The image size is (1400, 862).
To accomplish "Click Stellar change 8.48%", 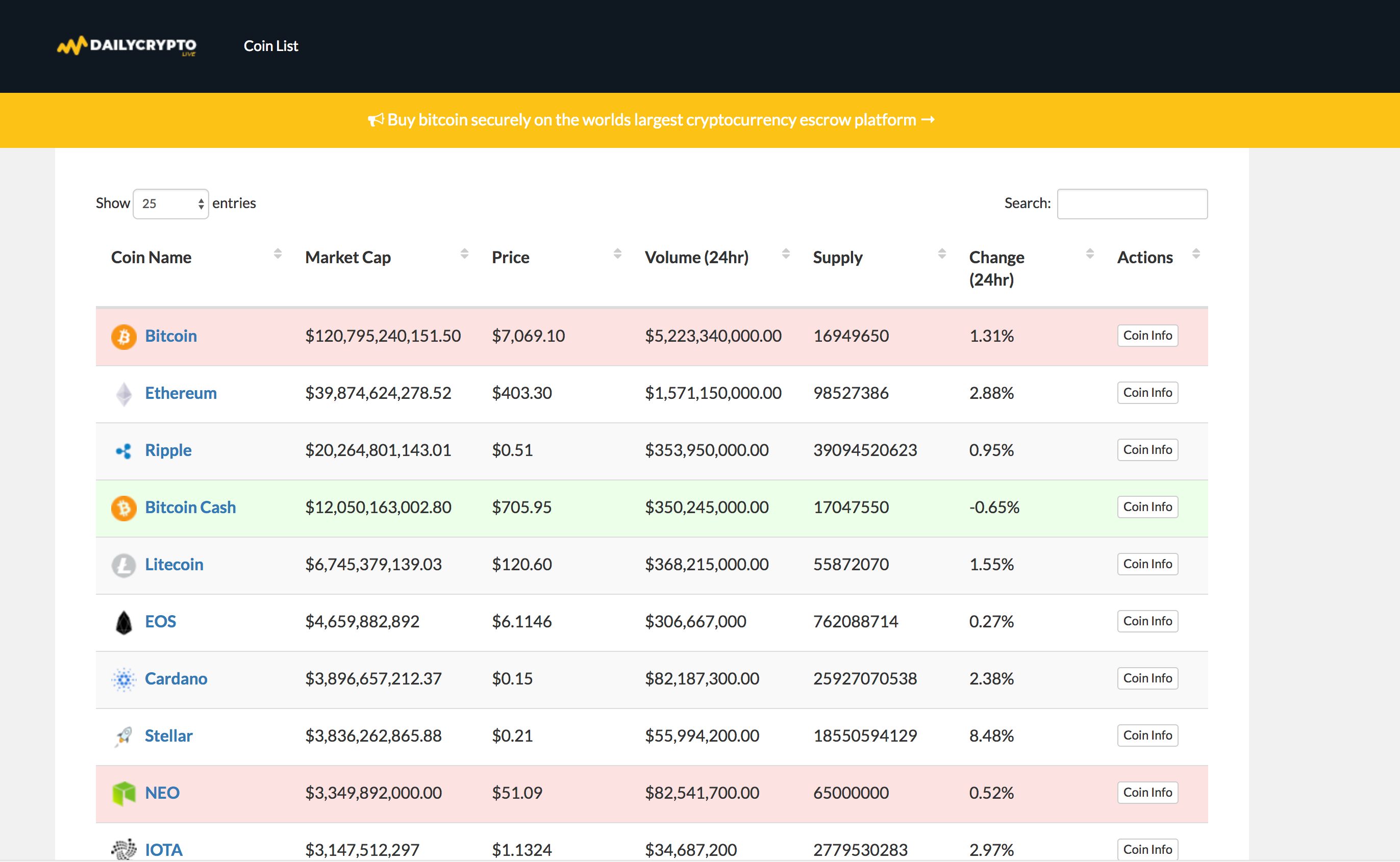I will pyautogui.click(x=991, y=735).
